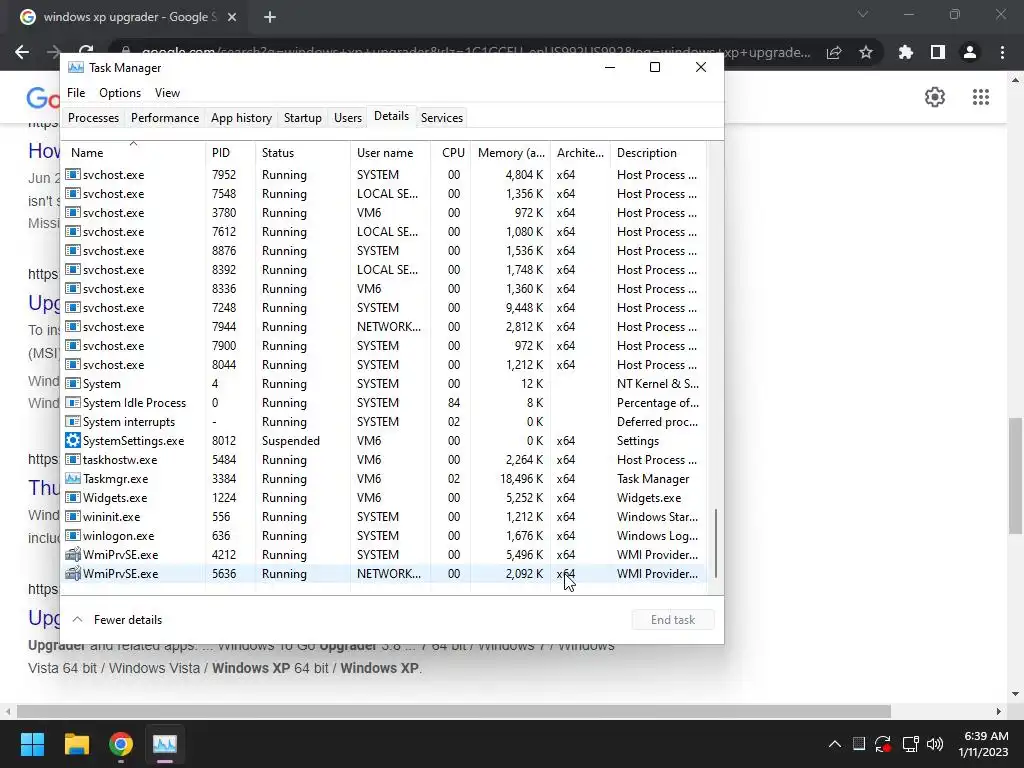The width and height of the screenshot is (1024, 768).
Task: Click the 18,496 K memory value
Action: point(521,479)
